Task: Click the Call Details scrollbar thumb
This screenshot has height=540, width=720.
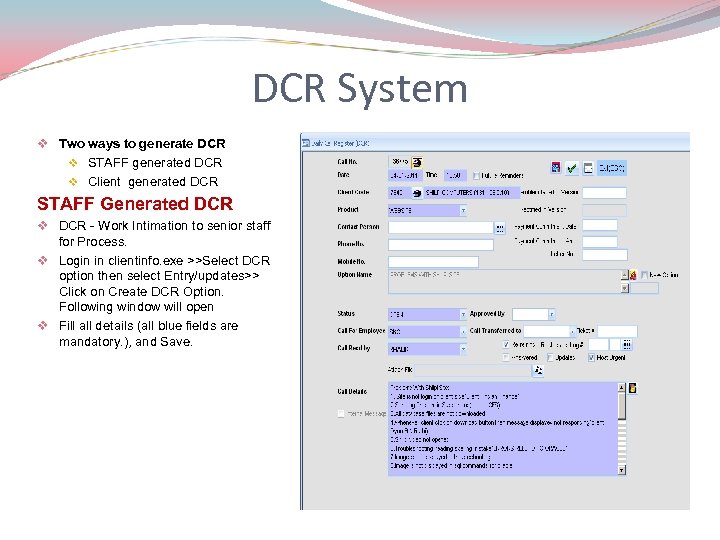Action: pyautogui.click(x=622, y=406)
